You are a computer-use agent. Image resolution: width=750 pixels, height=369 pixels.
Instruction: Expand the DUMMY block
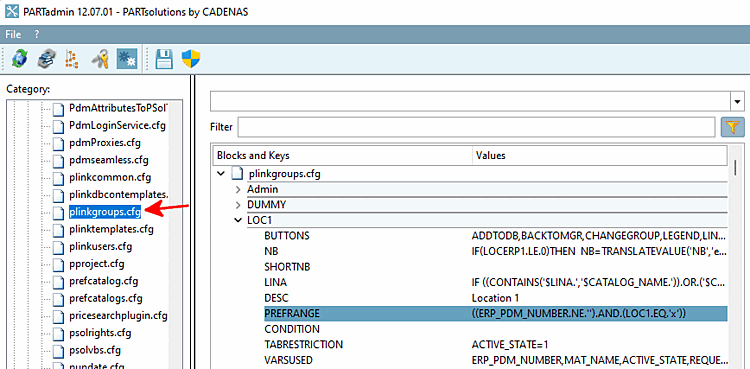pyautogui.click(x=238, y=205)
